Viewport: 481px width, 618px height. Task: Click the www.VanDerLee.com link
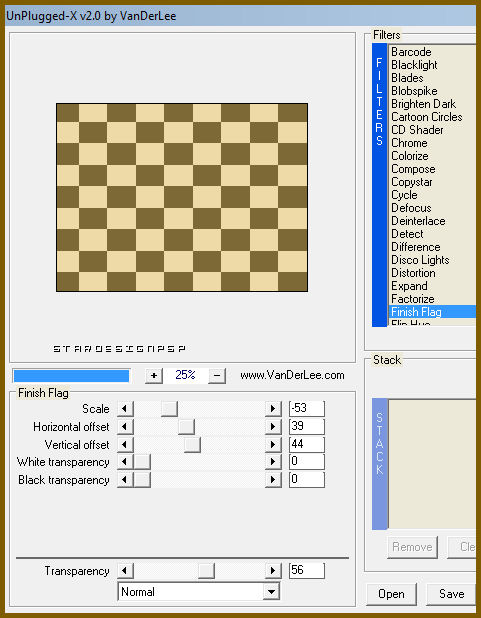pyautogui.click(x=292, y=375)
